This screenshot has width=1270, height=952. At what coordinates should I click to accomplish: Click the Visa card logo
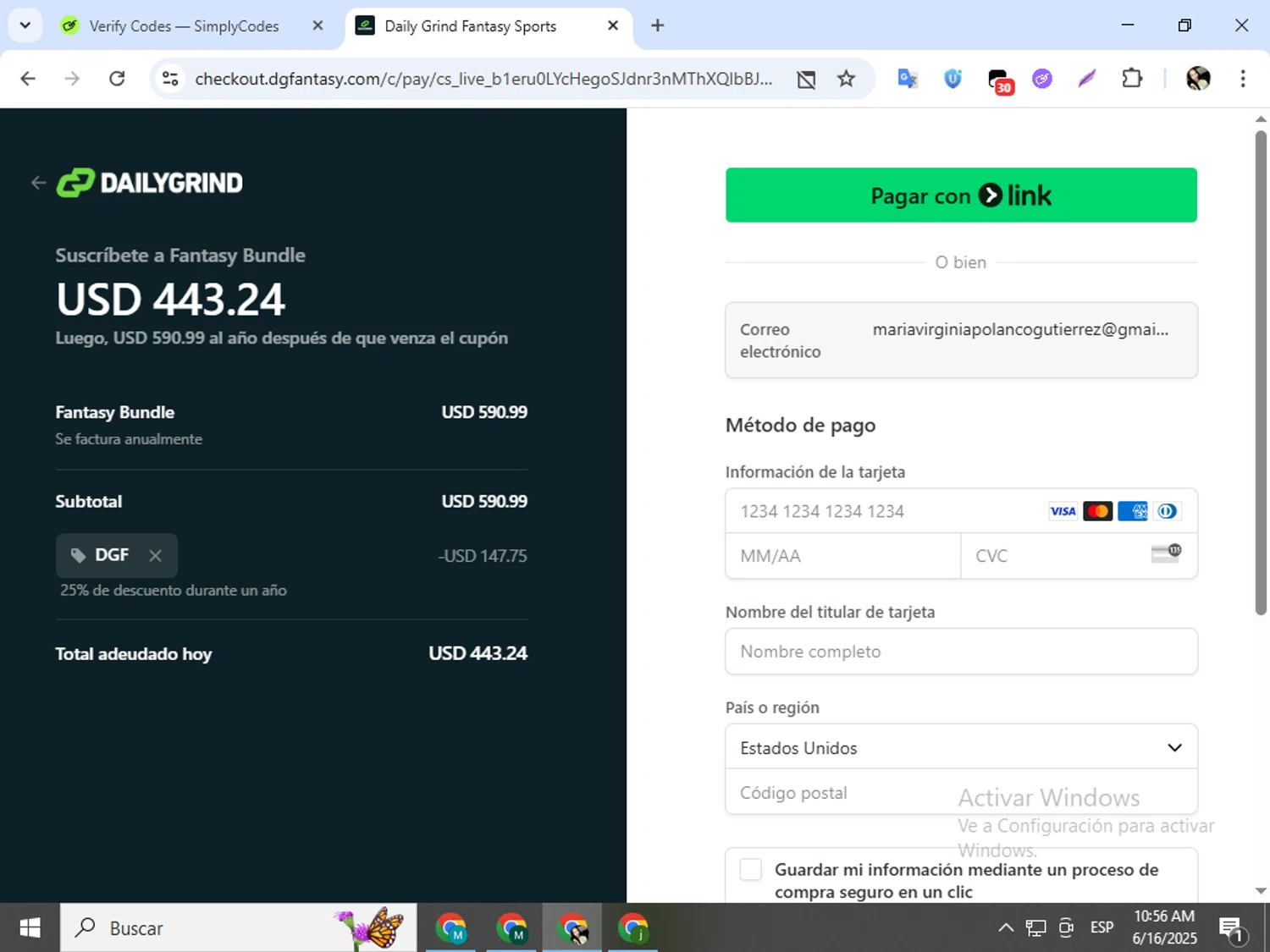[x=1063, y=511]
